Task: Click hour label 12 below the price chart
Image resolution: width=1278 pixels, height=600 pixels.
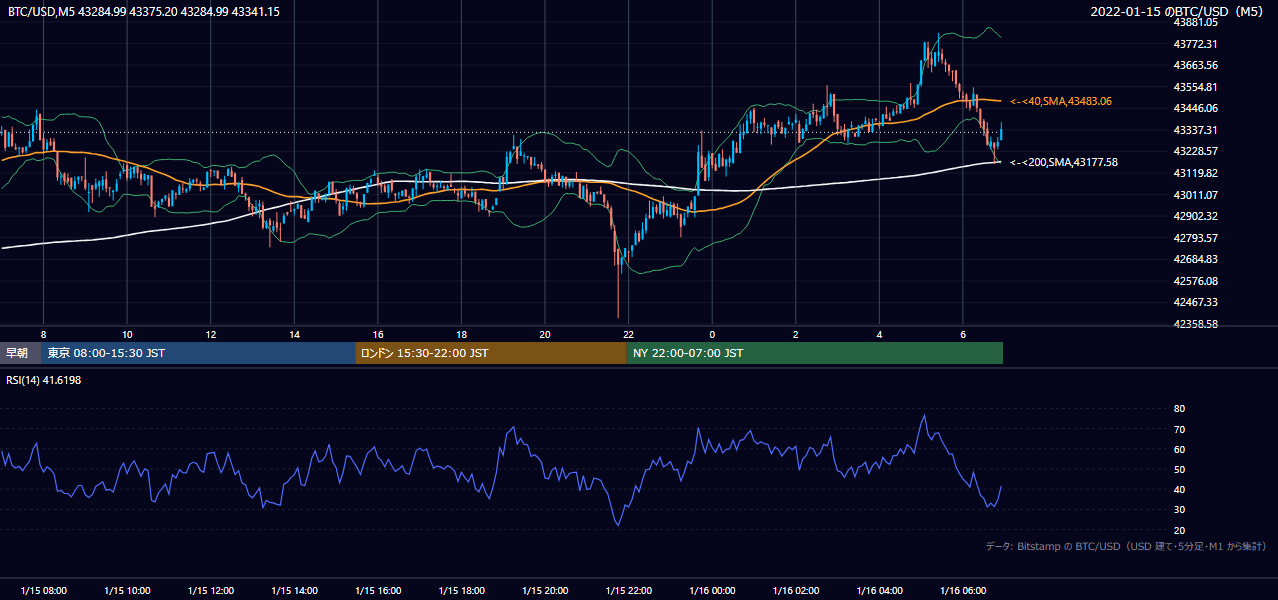Action: [211, 334]
